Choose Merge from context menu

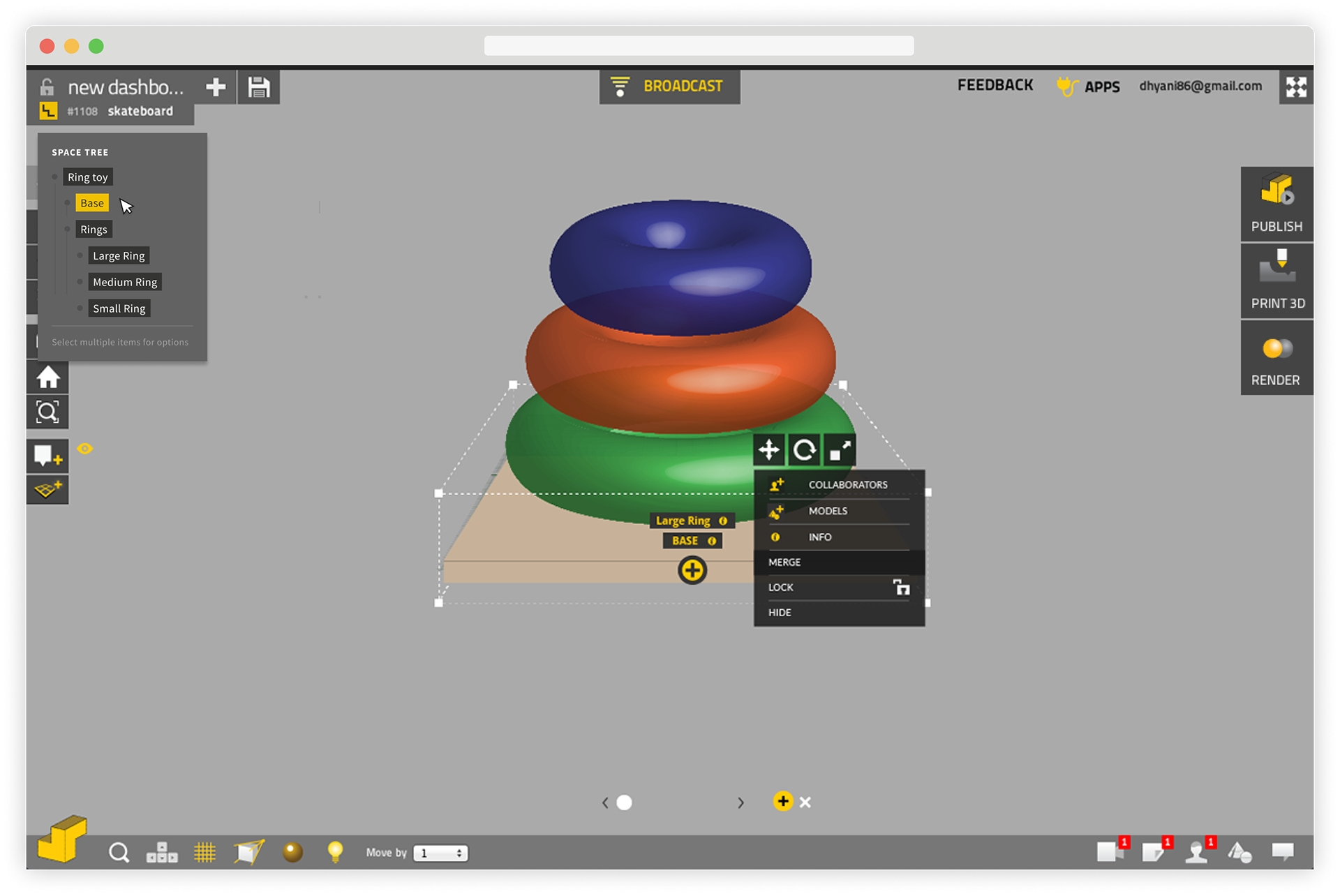[840, 562]
